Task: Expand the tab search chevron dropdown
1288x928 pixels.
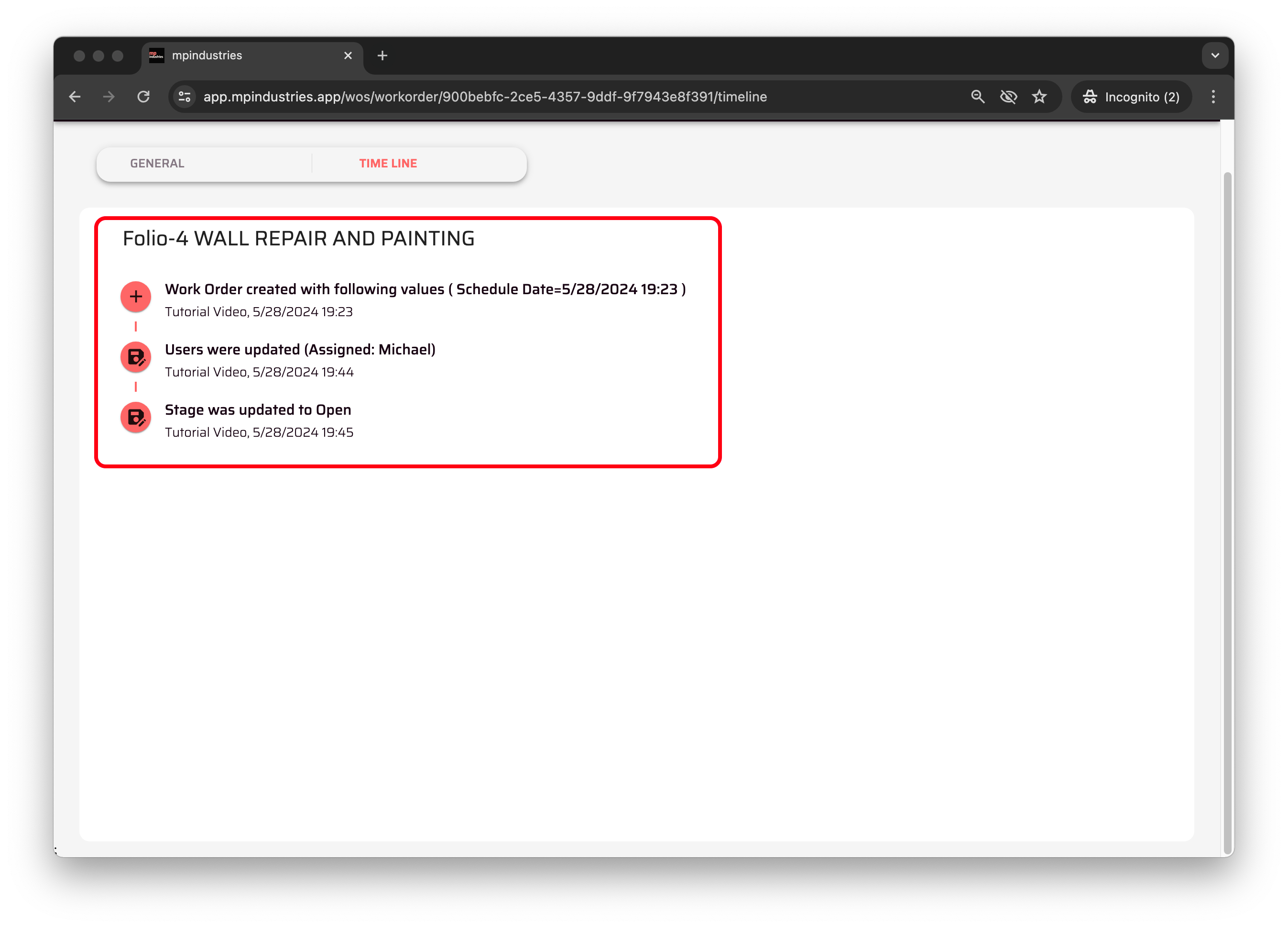Action: pyautogui.click(x=1215, y=55)
